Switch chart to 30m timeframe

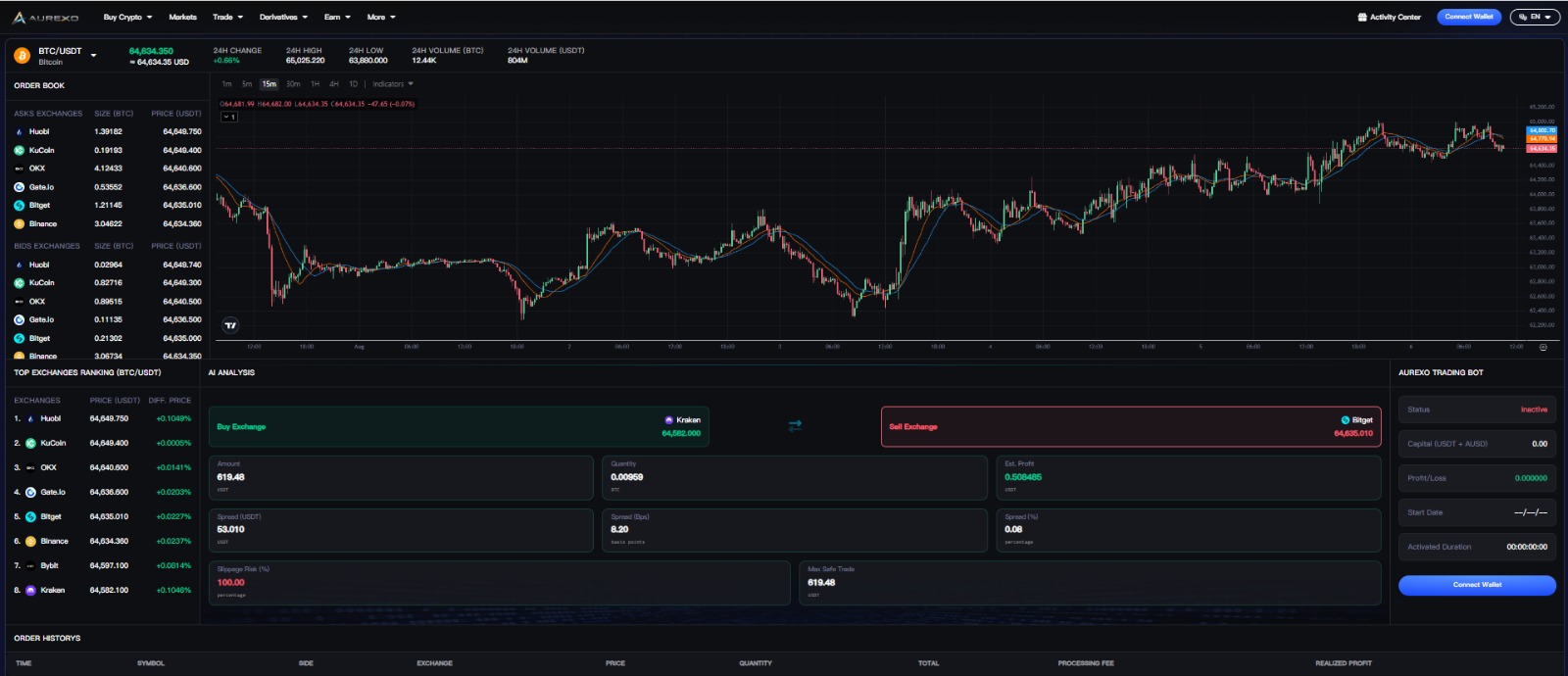pyautogui.click(x=293, y=84)
